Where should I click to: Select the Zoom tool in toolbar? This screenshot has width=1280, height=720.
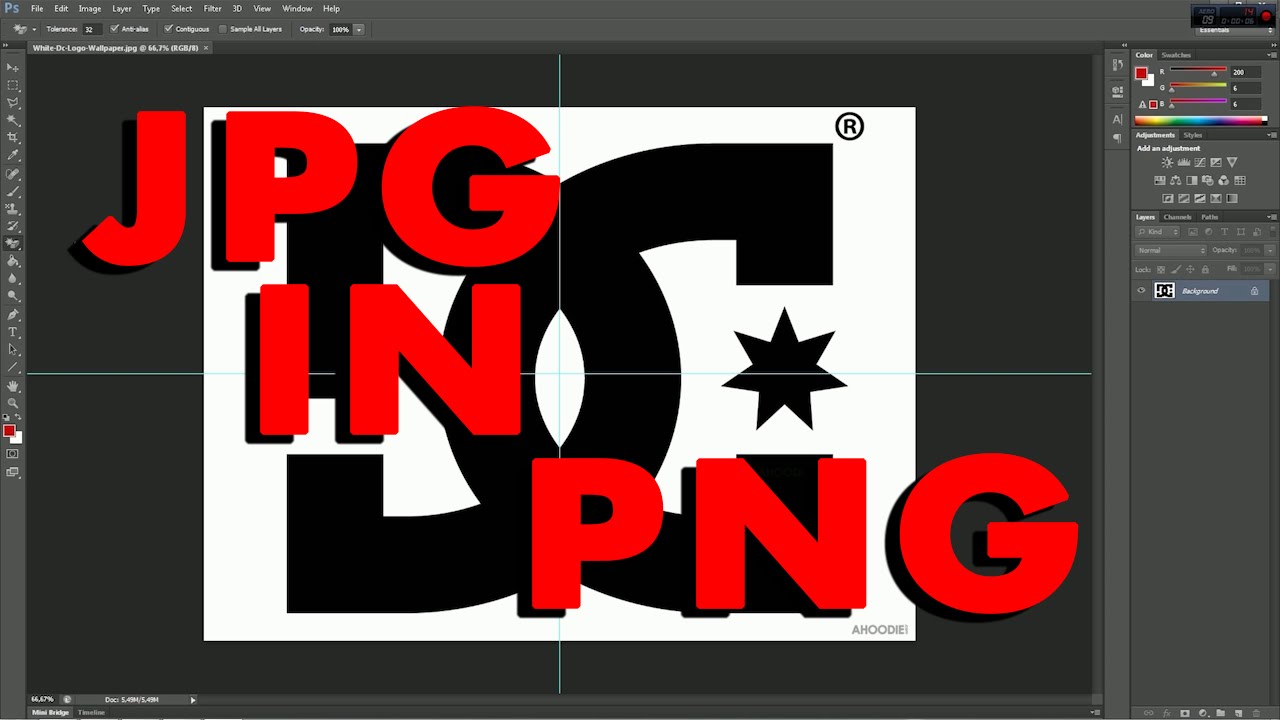tap(13, 402)
